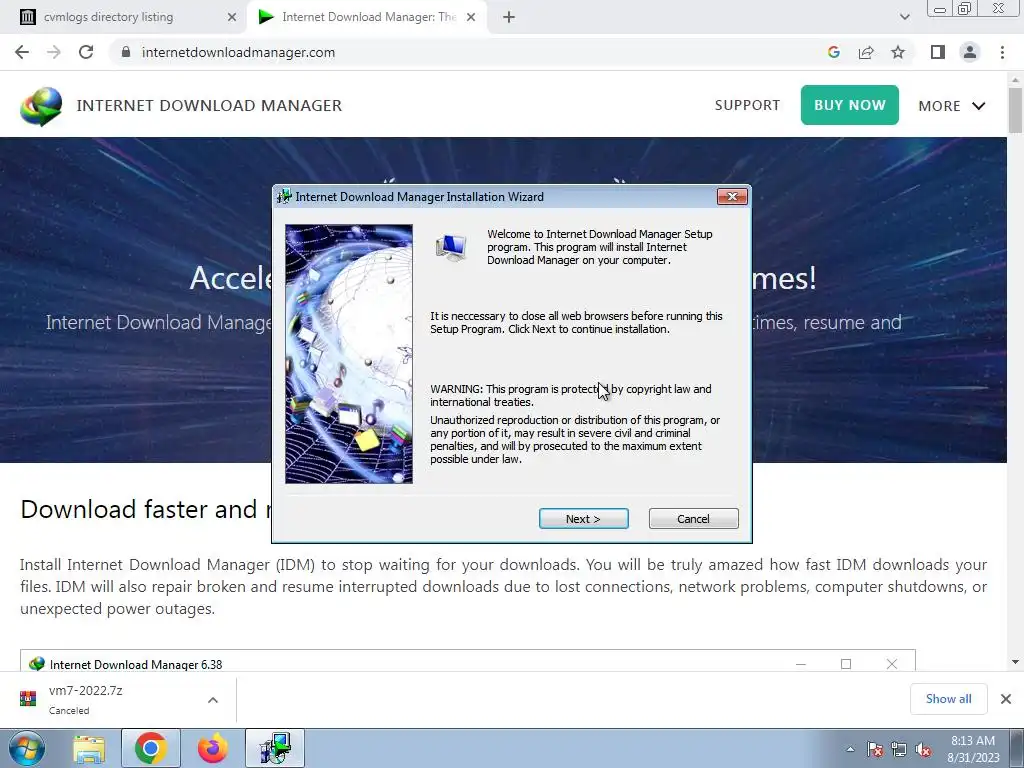1024x768 pixels.
Task: Click the BUY NOW button
Action: pos(850,104)
